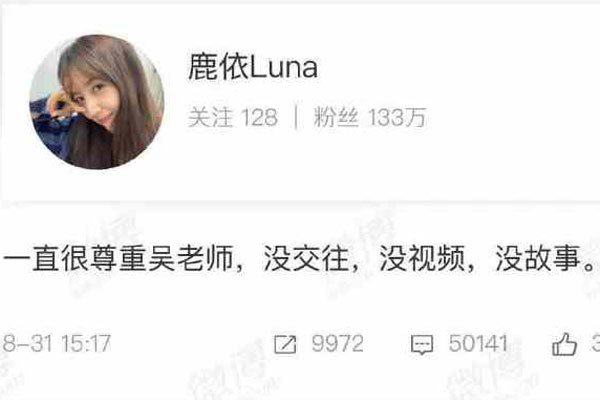Click the phrase 没视频 in post

(x=422, y=259)
